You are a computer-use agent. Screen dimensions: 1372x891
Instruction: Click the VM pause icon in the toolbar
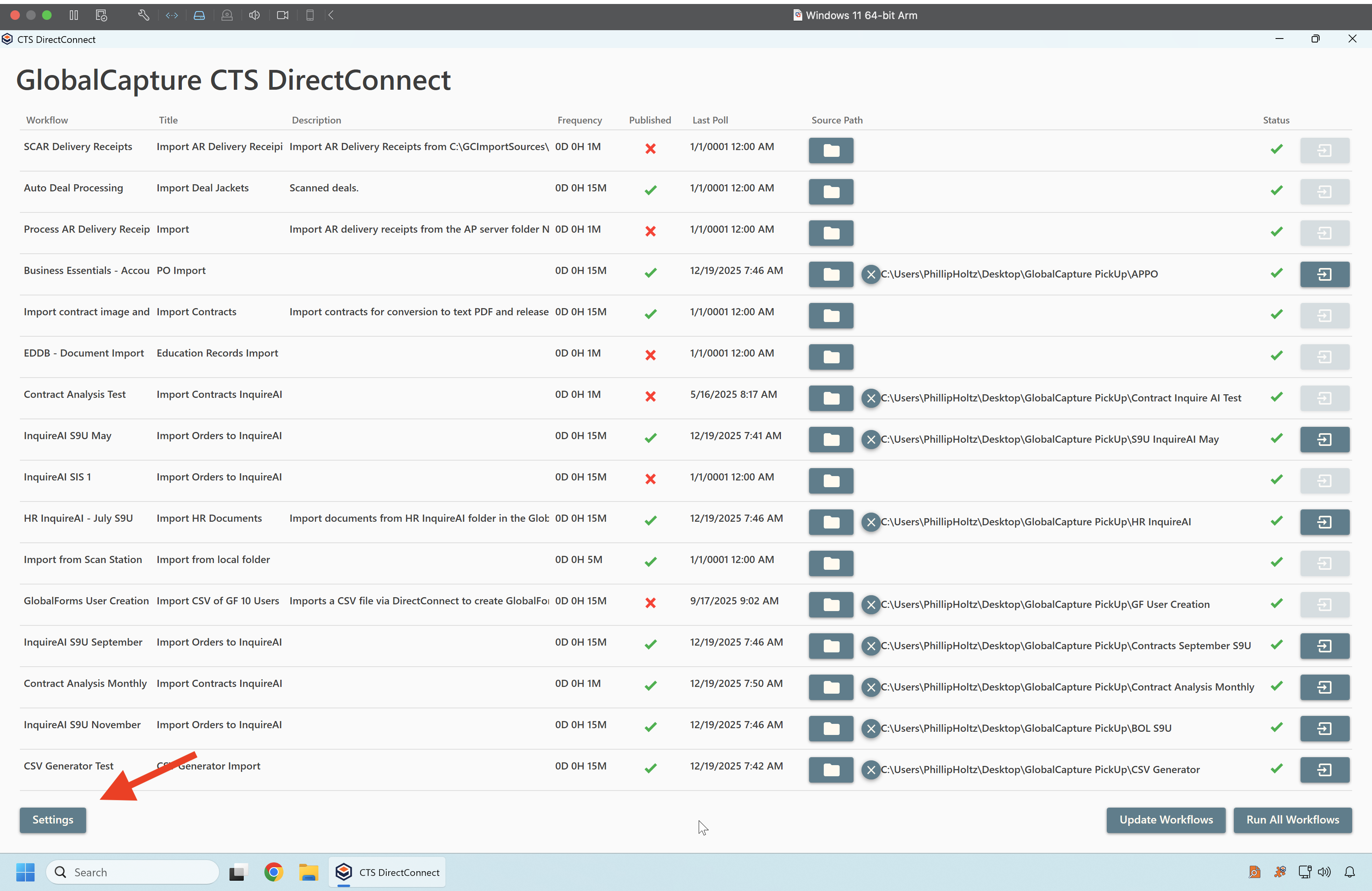[x=74, y=15]
